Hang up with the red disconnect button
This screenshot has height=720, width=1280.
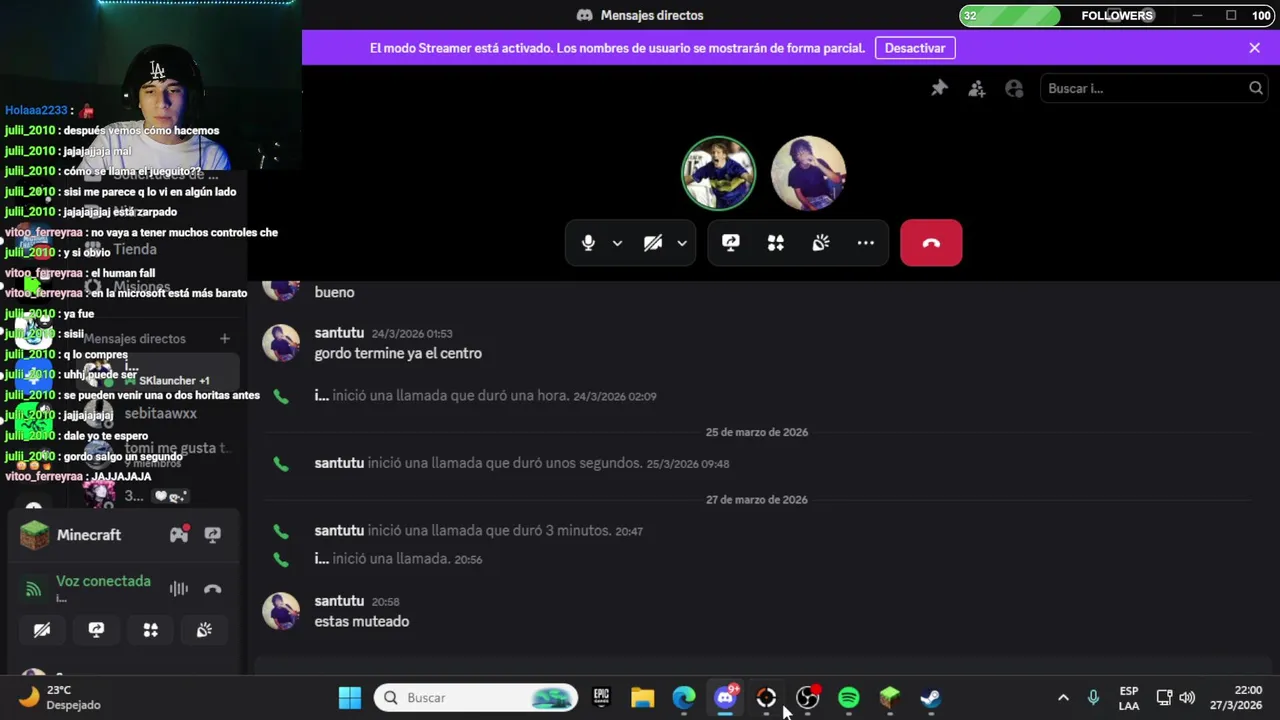(931, 243)
